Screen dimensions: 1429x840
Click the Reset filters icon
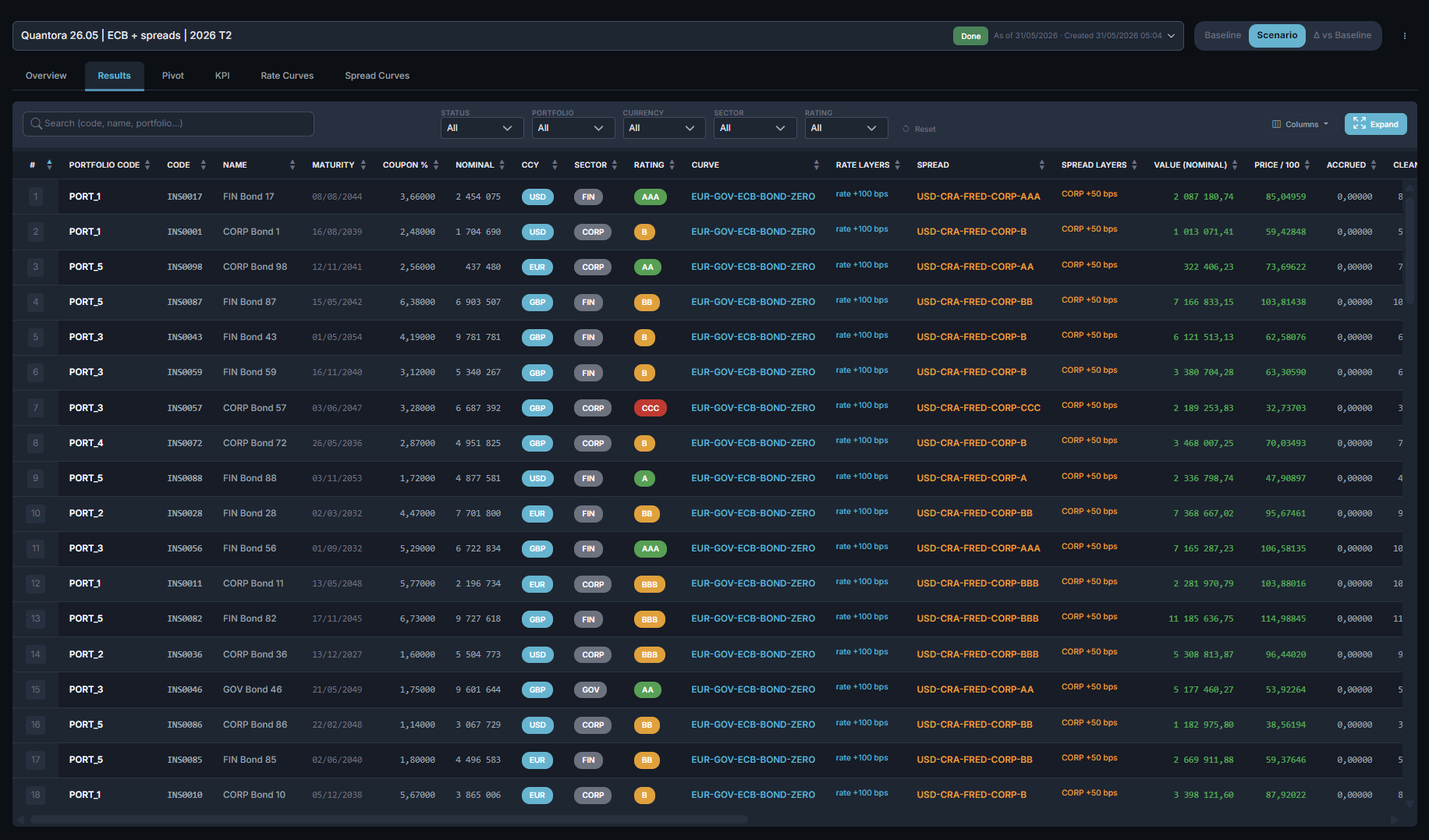pyautogui.click(x=906, y=129)
